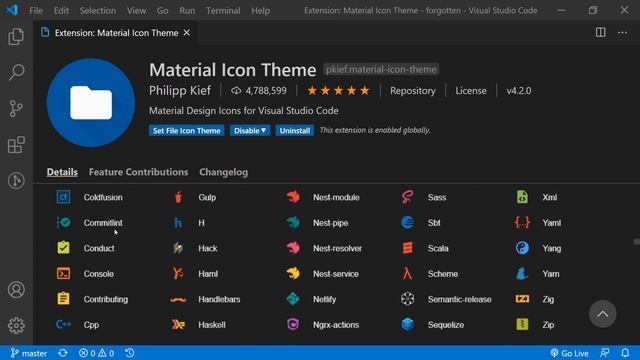Open the License link
Screen dimensions: 640x360
[471, 91]
